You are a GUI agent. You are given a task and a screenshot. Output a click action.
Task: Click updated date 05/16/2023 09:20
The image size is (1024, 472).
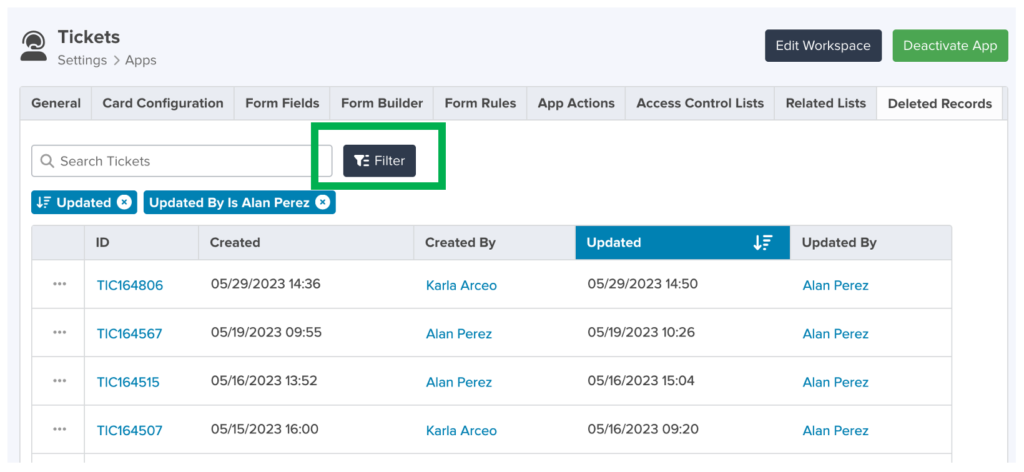643,429
